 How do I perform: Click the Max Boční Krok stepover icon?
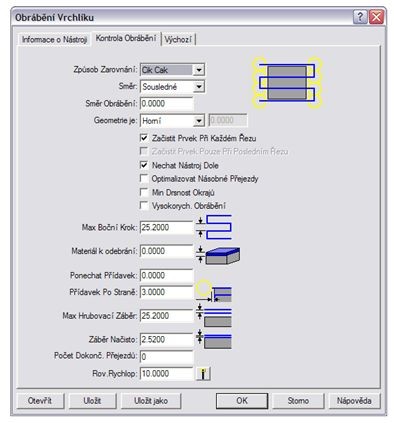click(214, 227)
